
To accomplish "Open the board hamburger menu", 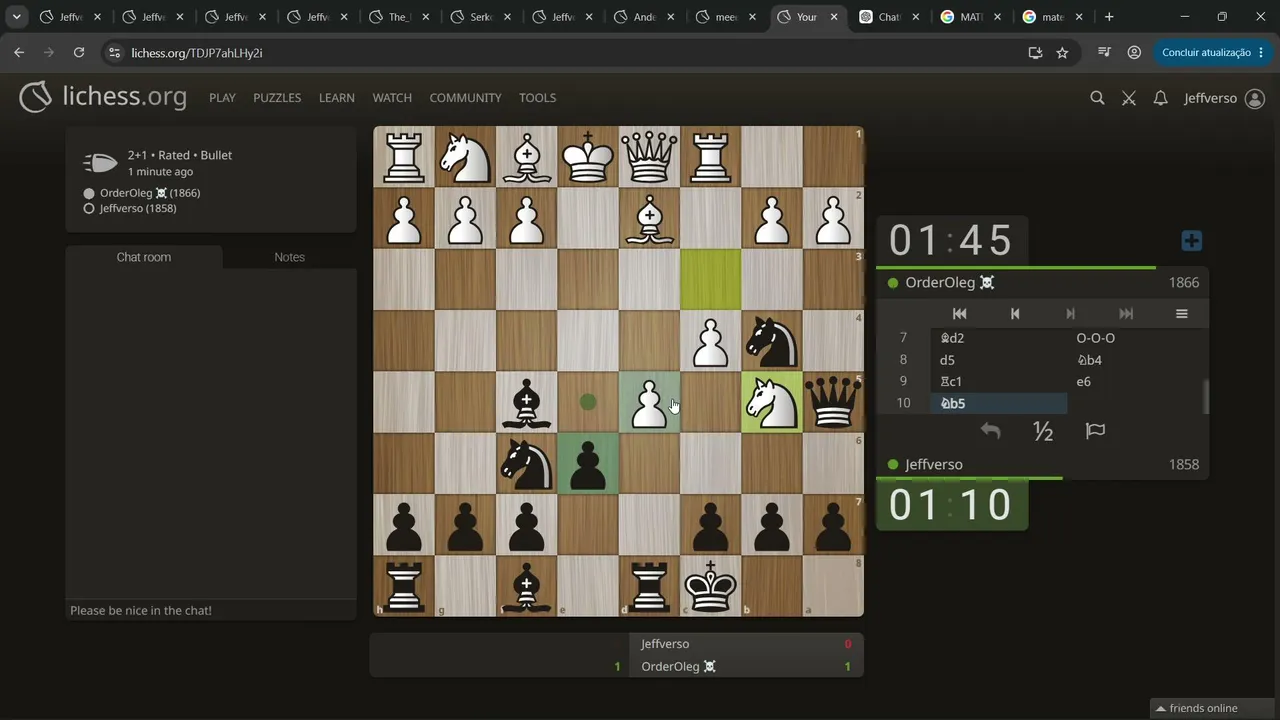I will (1182, 313).
